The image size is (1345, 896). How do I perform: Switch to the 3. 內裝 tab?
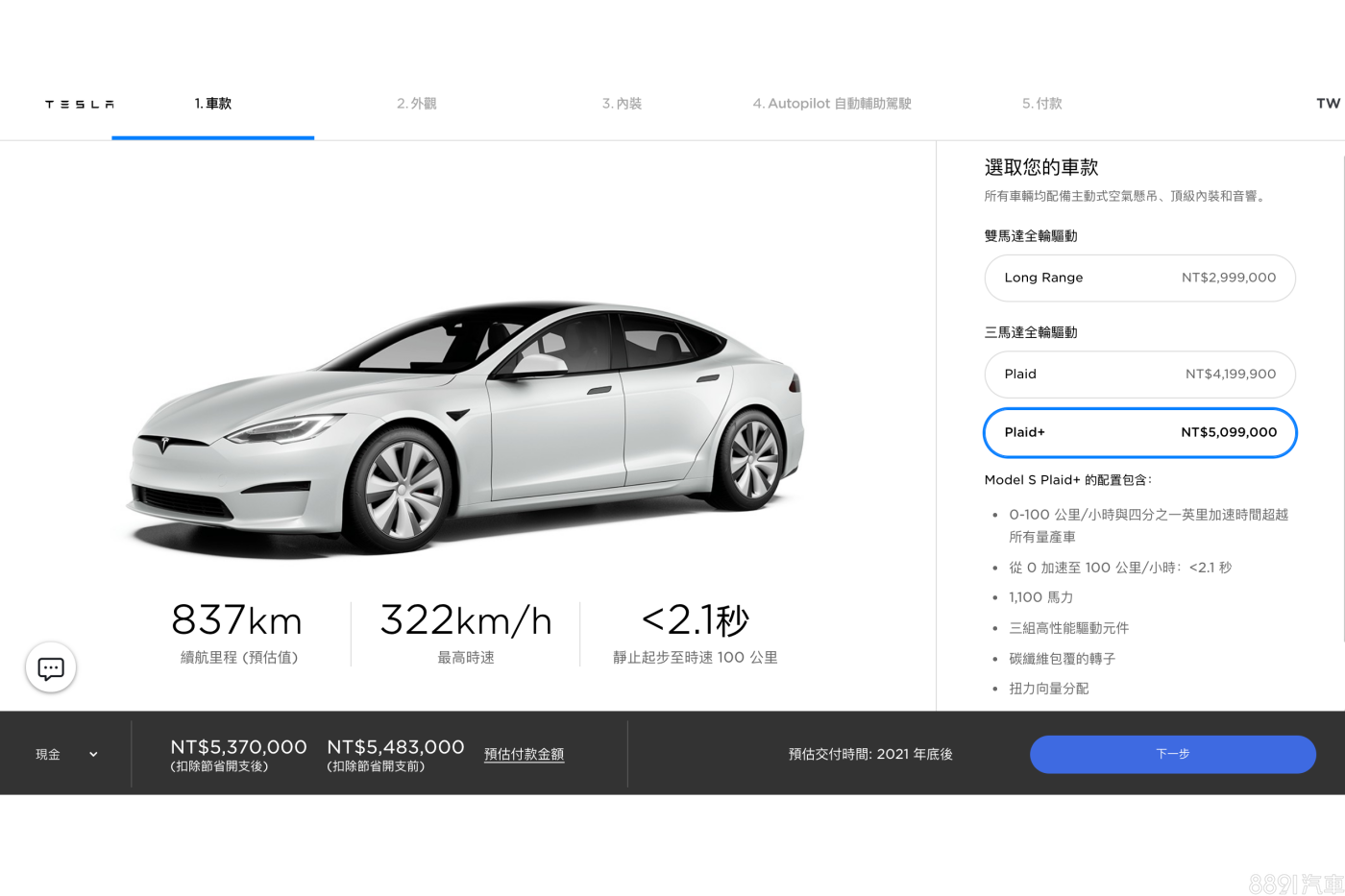pyautogui.click(x=622, y=104)
